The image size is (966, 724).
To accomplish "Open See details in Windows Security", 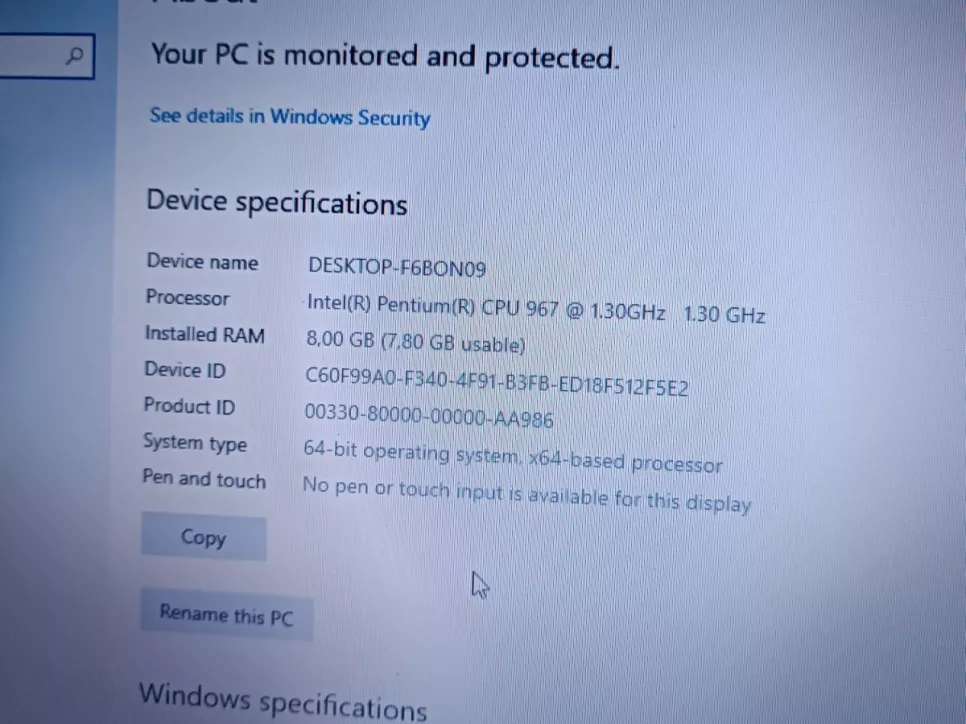I will [290, 116].
